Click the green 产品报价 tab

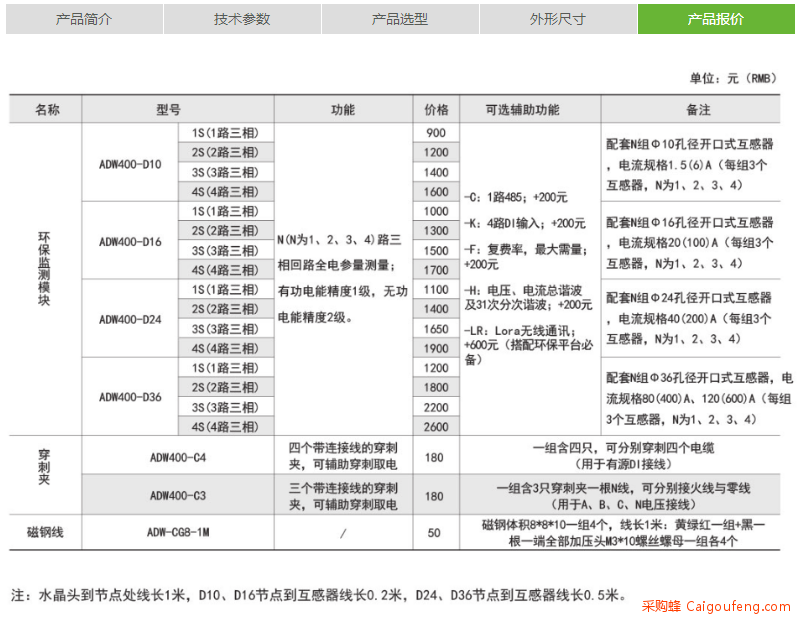pos(716,19)
